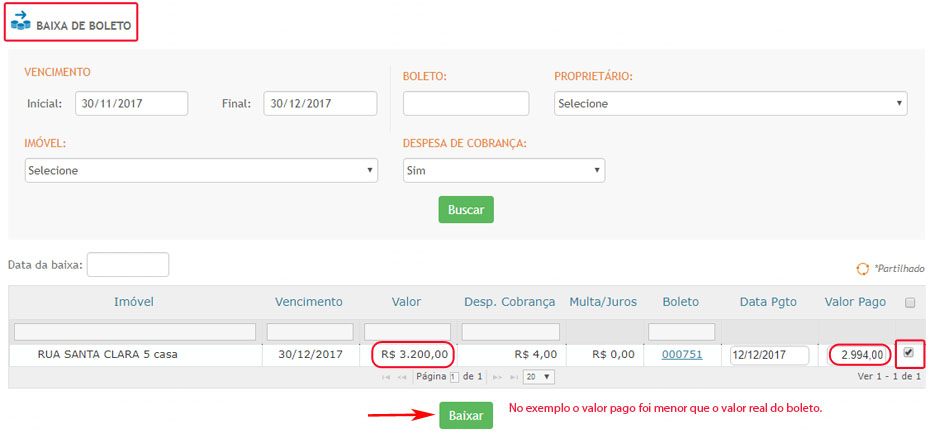This screenshot has width=930, height=434.
Task: Click the Baixa de Boleto header icon
Action: 20,20
